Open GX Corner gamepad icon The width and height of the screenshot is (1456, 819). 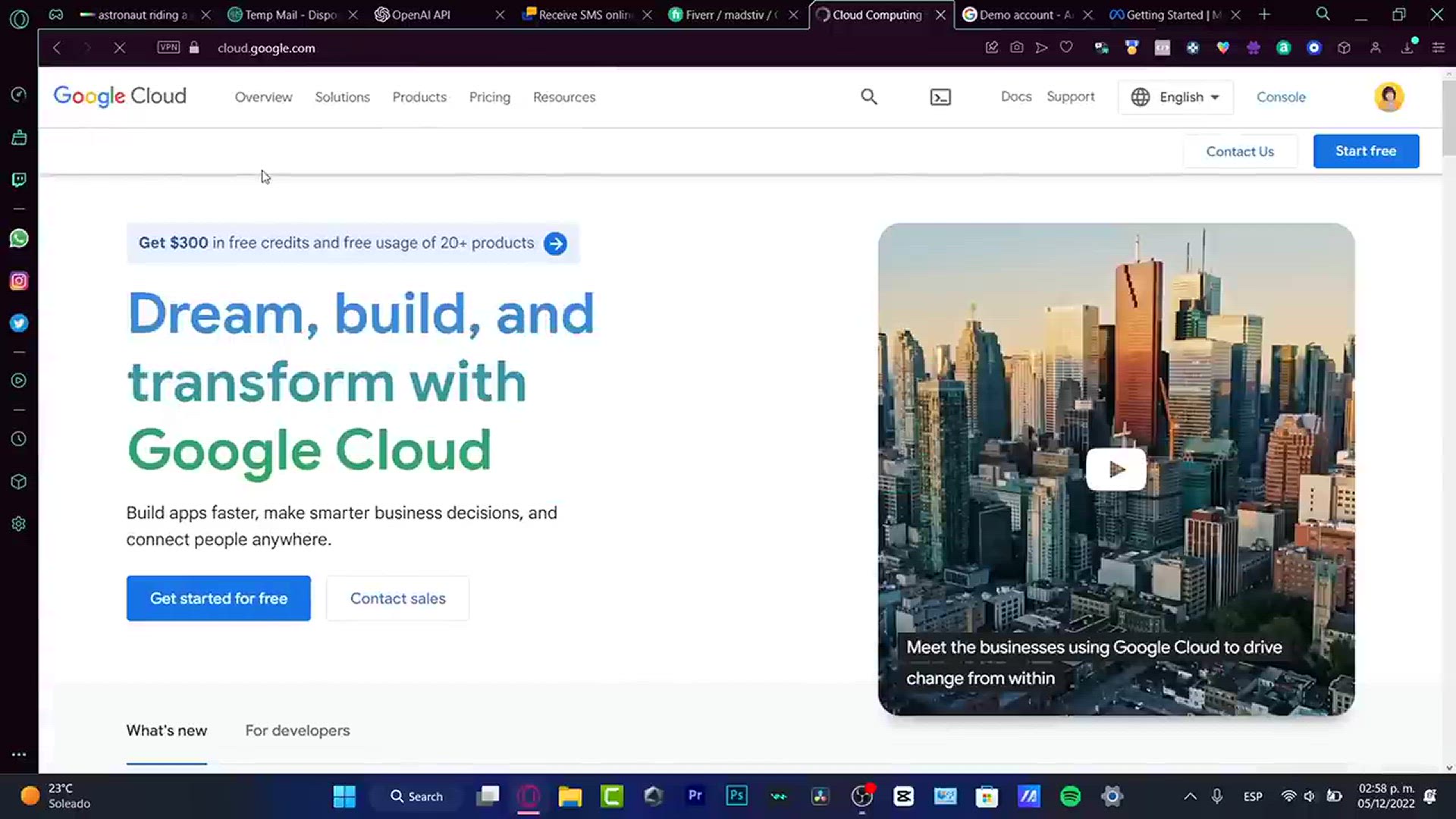point(56,14)
